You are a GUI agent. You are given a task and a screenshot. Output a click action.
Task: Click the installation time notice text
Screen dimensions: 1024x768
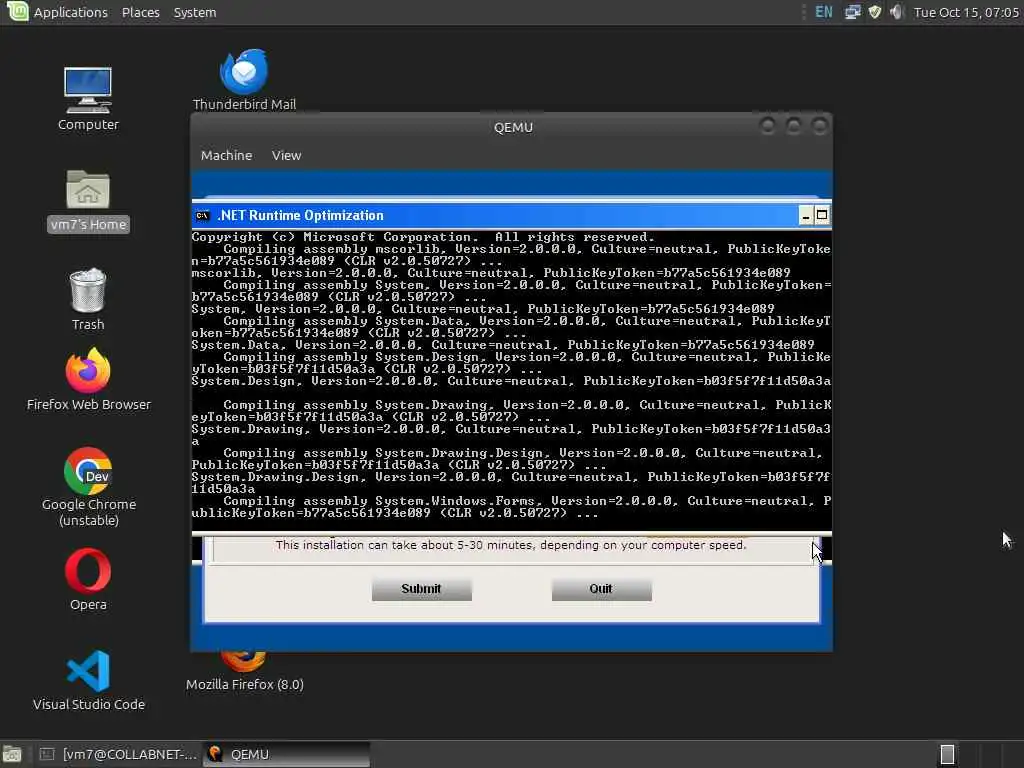point(511,545)
